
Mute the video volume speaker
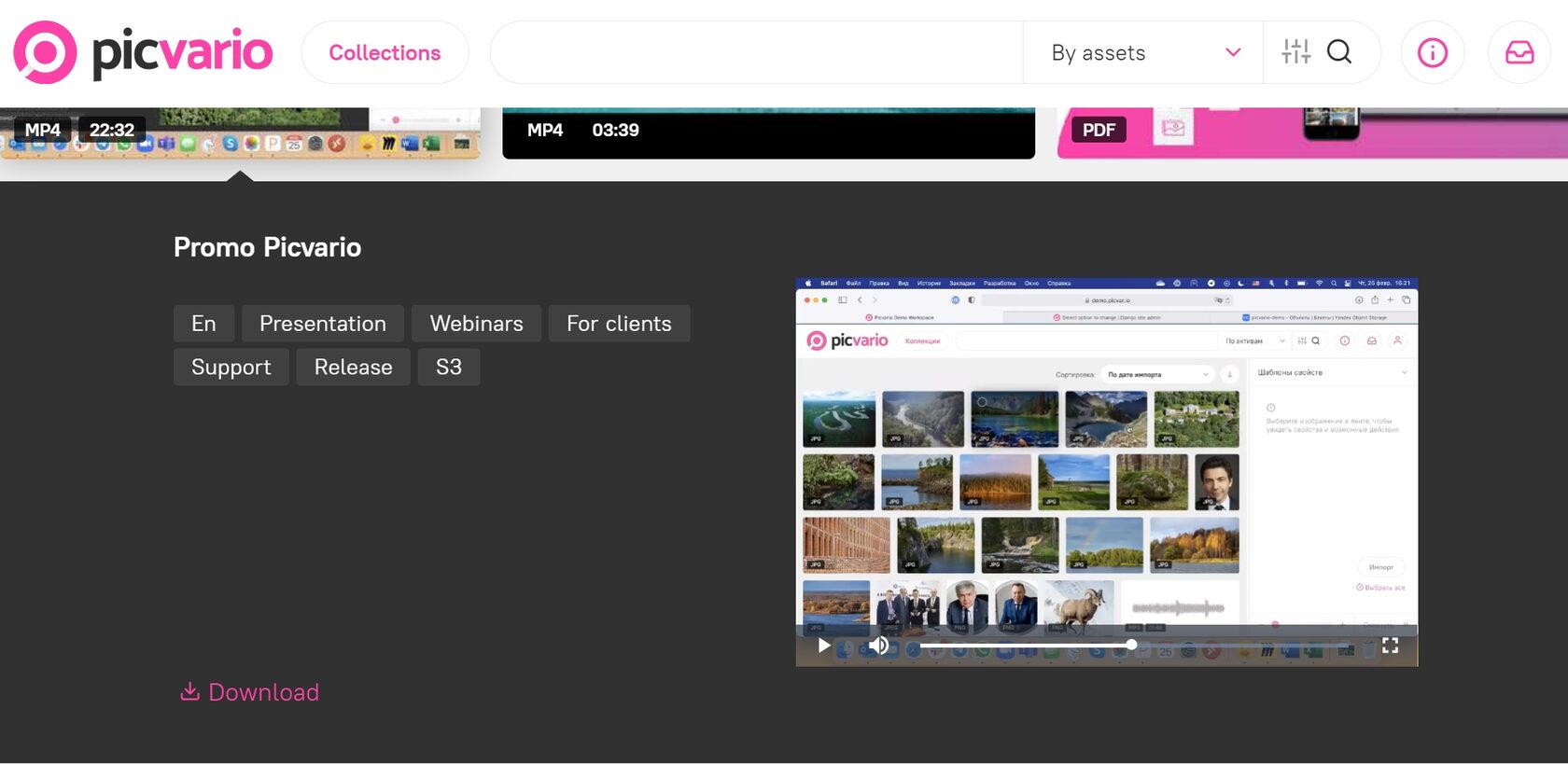pyautogui.click(x=878, y=646)
